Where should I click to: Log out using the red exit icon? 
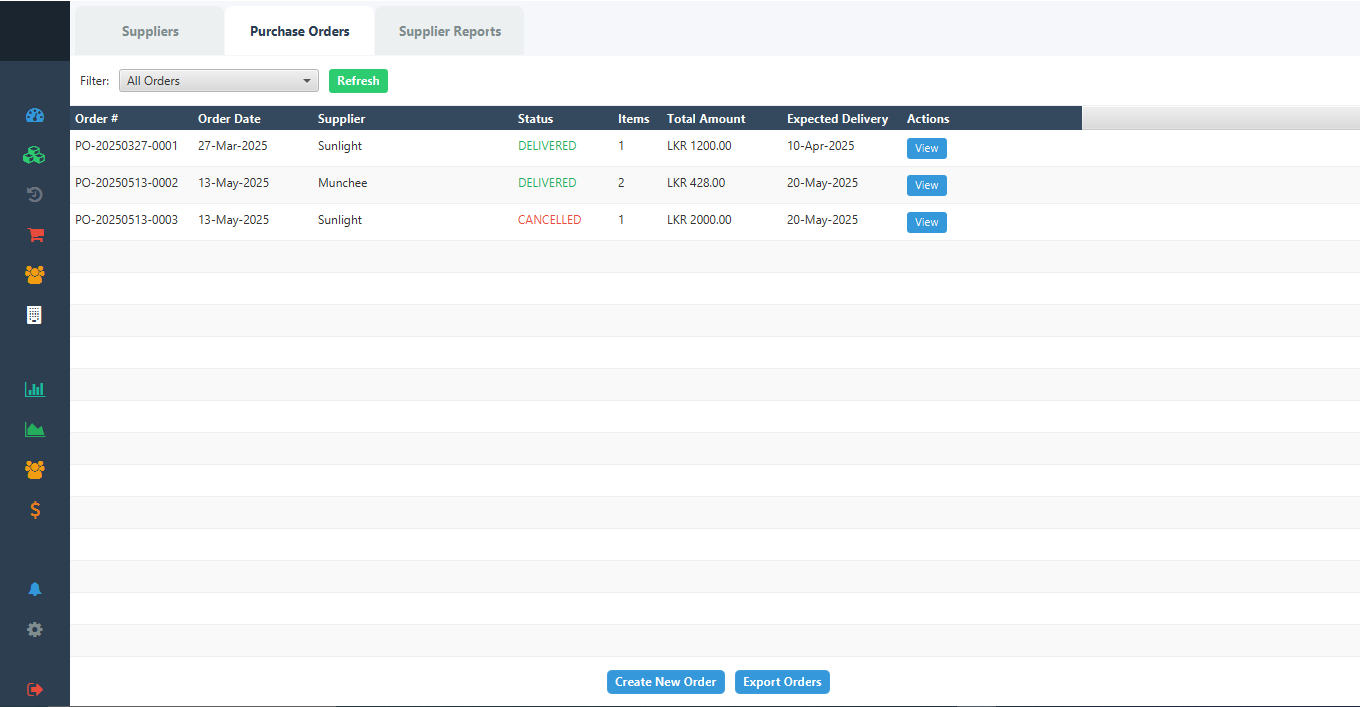[35, 689]
